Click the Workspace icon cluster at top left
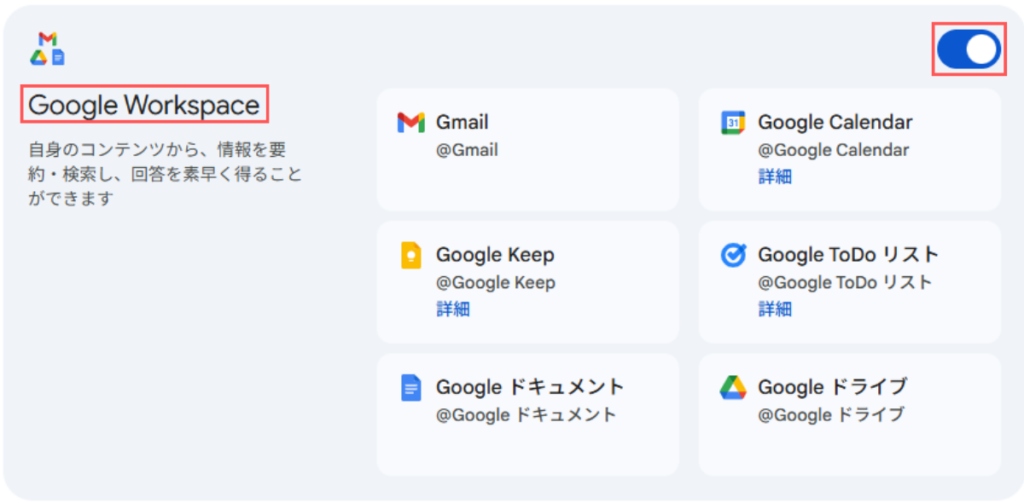The width and height of the screenshot is (1024, 503). tap(48, 49)
